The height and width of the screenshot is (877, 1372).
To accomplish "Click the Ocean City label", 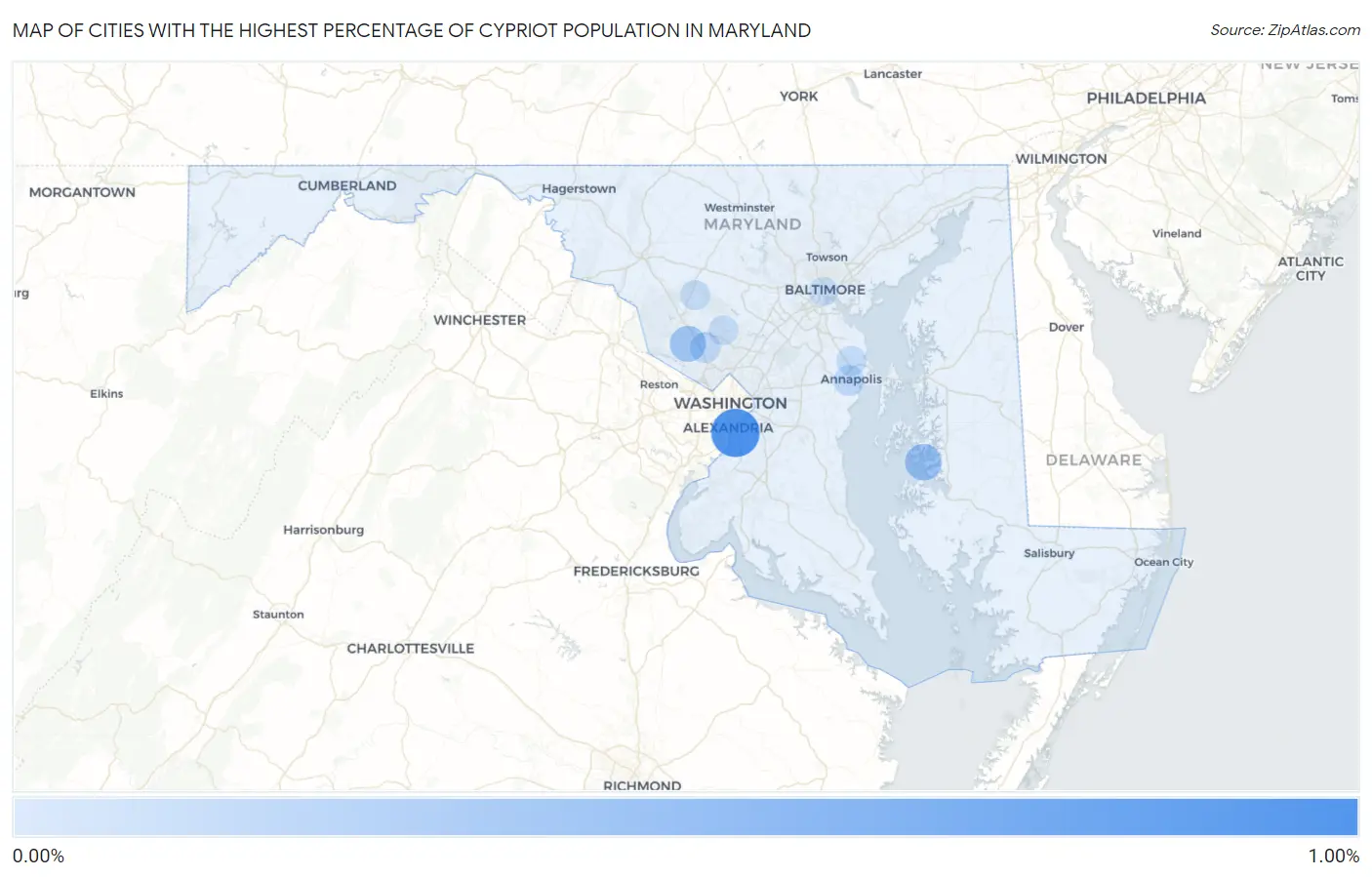I will pos(1163,562).
